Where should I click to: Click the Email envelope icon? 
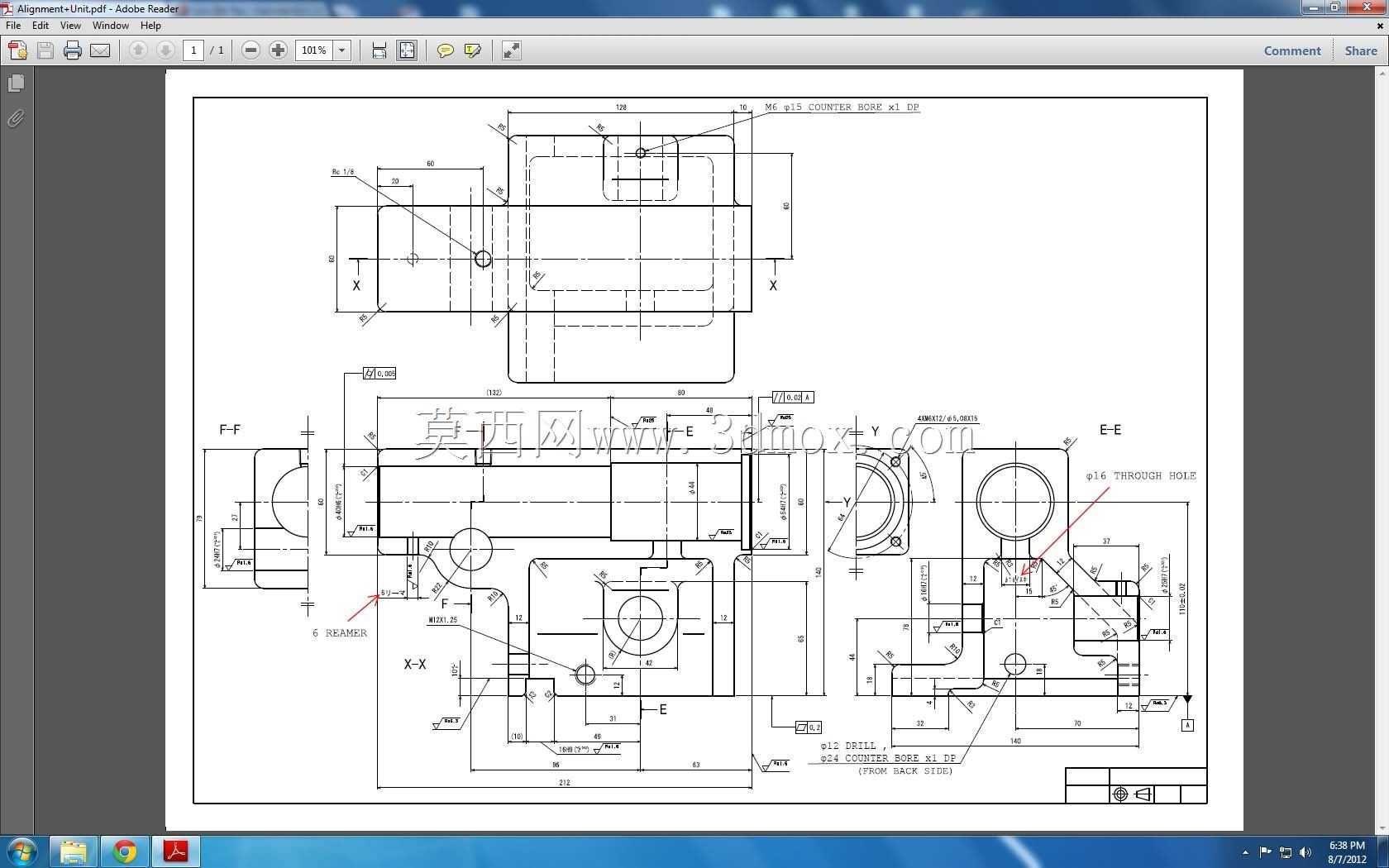(100, 50)
